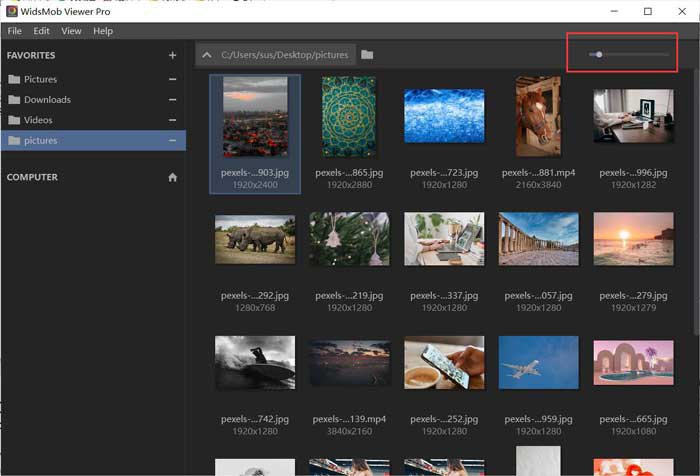Select thumbnail pexels-...903.jpg
The image size is (700, 476).
(x=255, y=117)
